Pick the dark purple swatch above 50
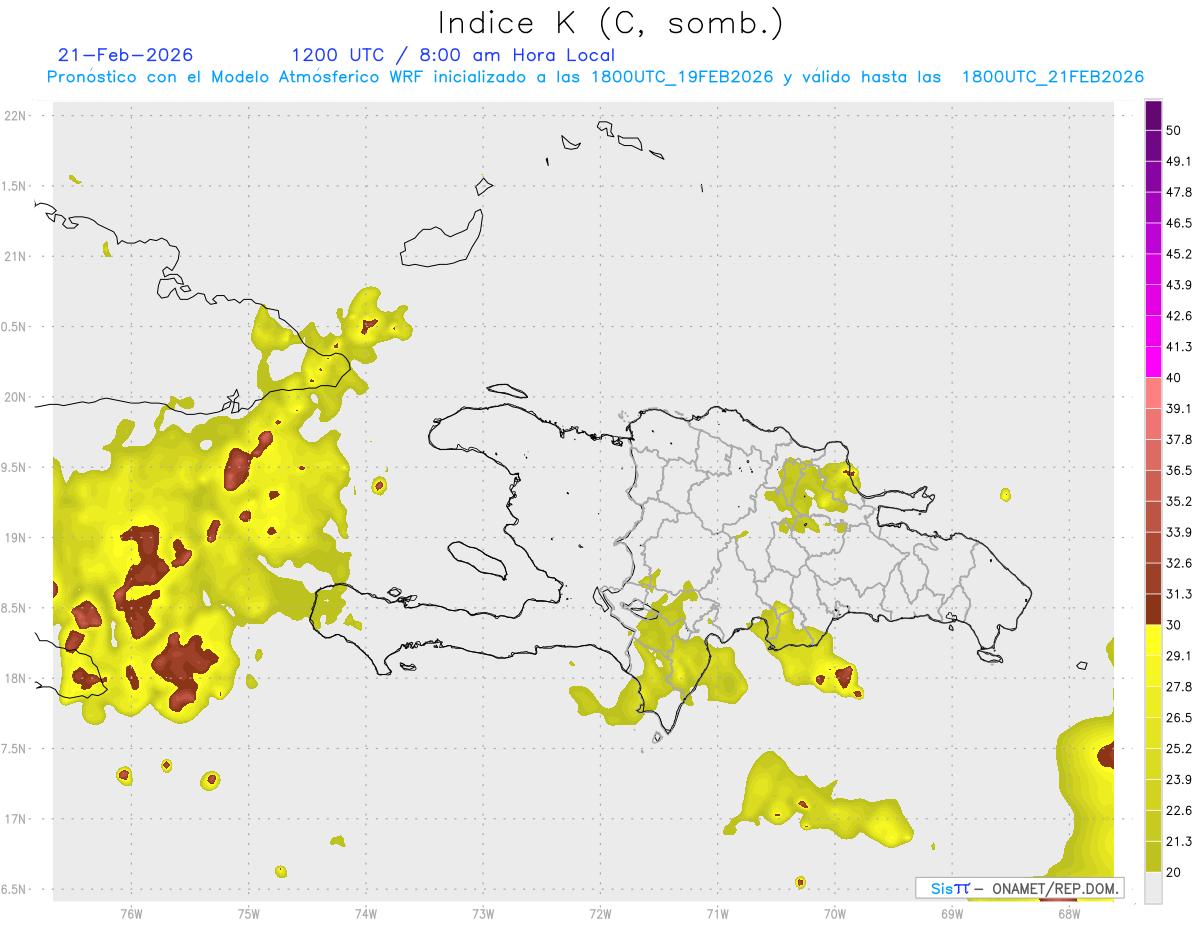The image size is (1200, 927). click(x=1153, y=115)
